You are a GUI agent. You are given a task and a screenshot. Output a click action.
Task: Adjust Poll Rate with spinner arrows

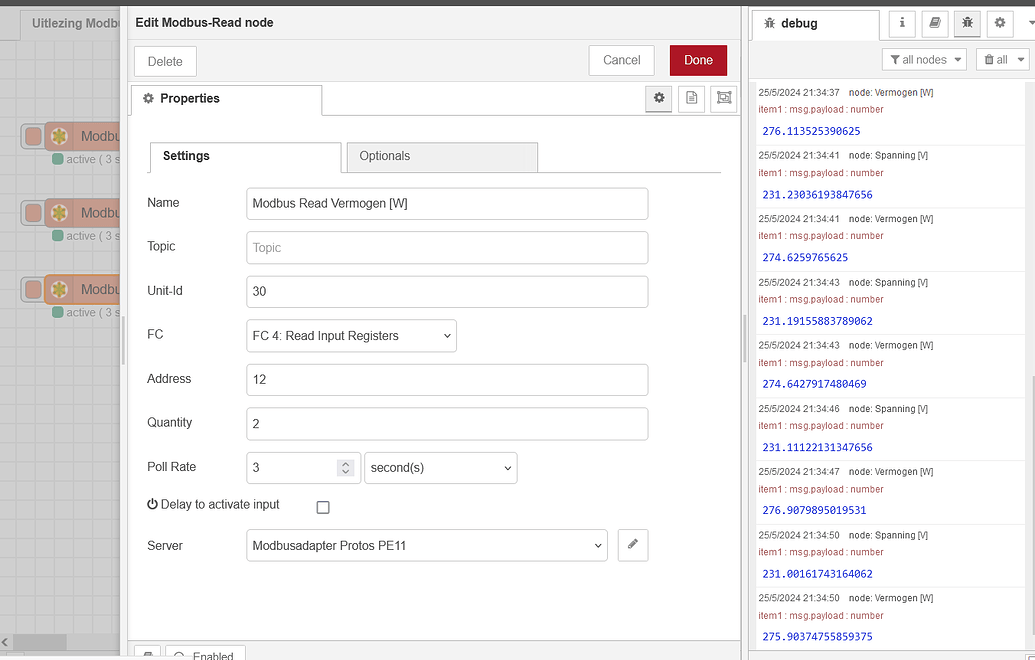pos(345,468)
